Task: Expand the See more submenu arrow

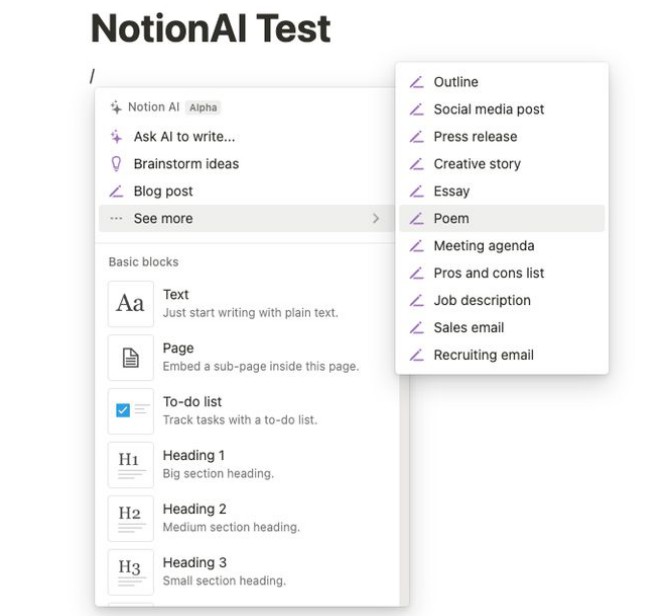Action: click(376, 218)
